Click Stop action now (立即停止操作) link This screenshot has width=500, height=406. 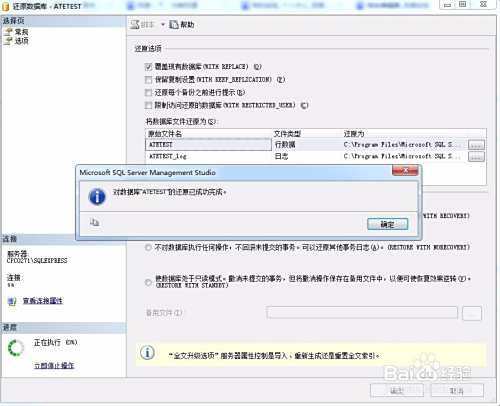click(x=54, y=365)
